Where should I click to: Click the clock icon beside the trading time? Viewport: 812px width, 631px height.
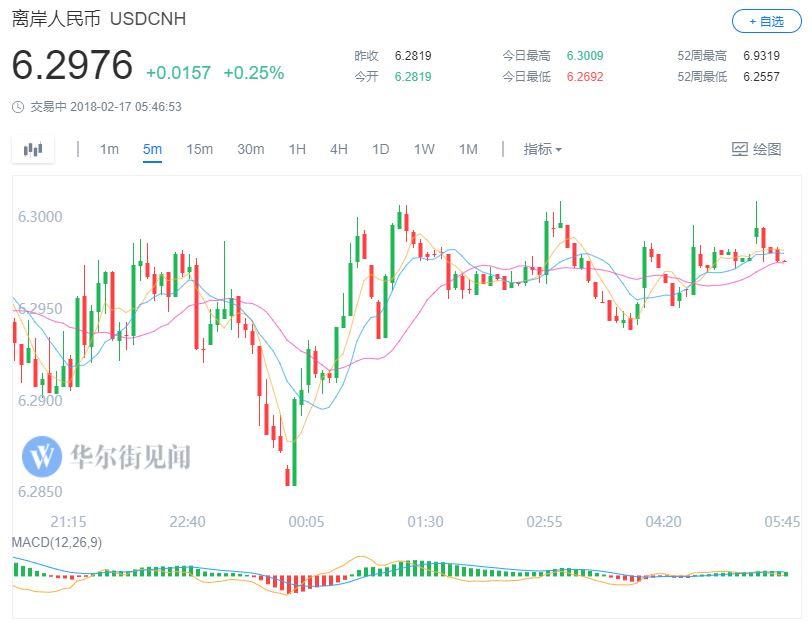(x=19, y=106)
